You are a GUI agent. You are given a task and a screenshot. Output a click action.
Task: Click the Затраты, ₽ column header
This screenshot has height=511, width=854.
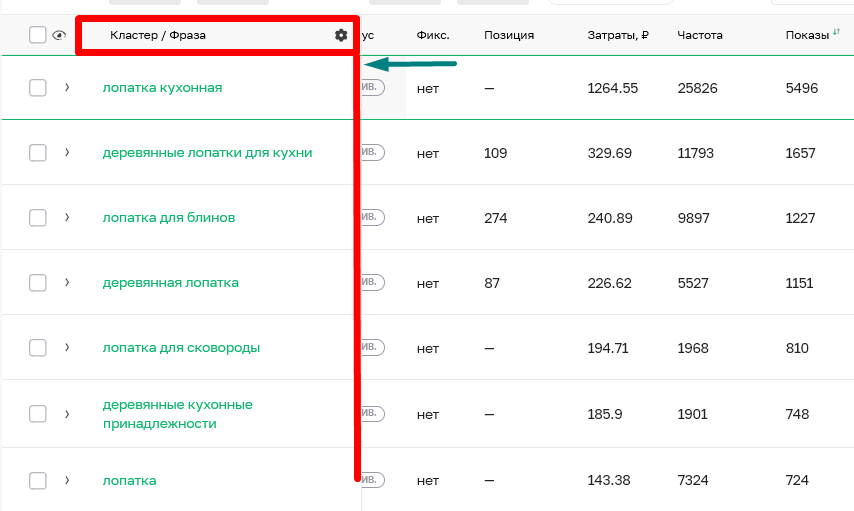(x=618, y=35)
